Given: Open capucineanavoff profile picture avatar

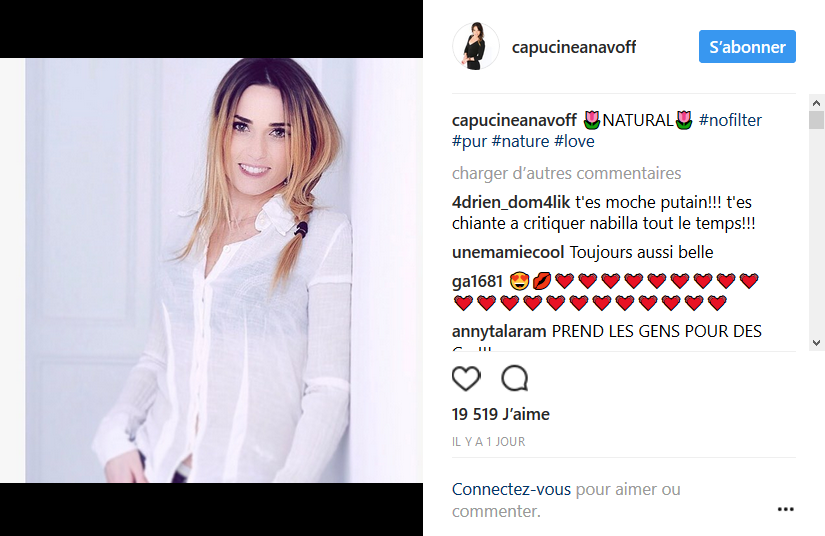Looking at the screenshot, I should point(476,46).
